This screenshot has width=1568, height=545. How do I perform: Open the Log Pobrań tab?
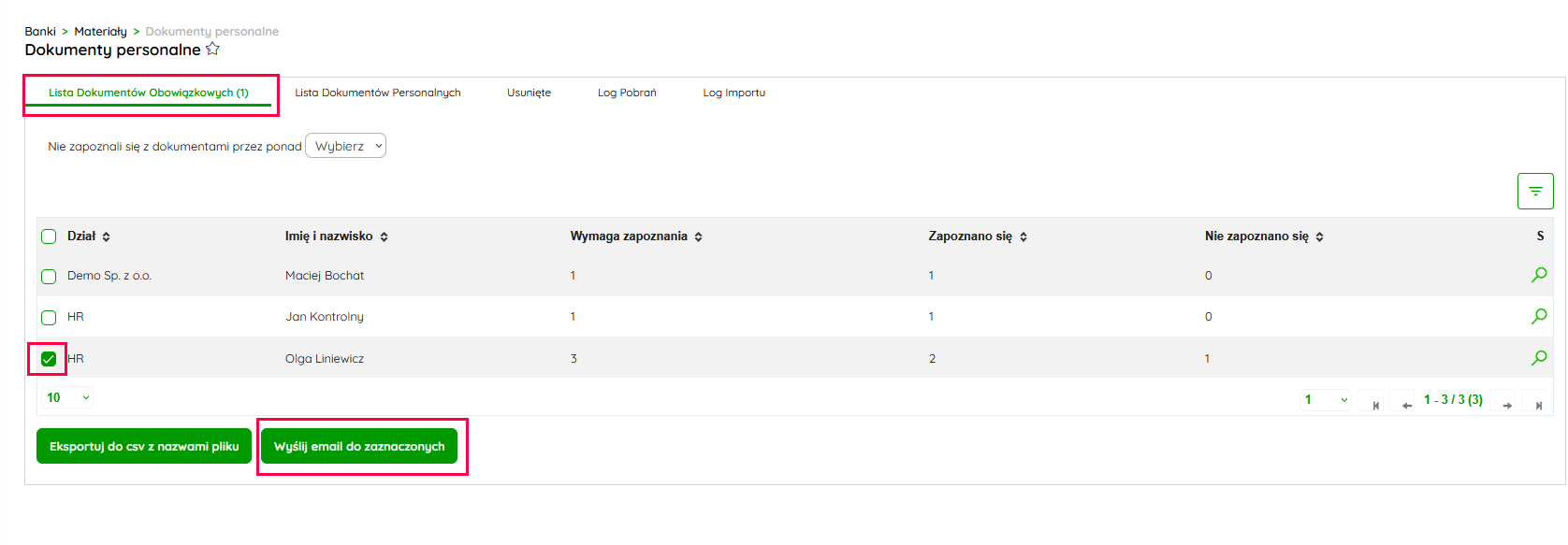tap(627, 93)
